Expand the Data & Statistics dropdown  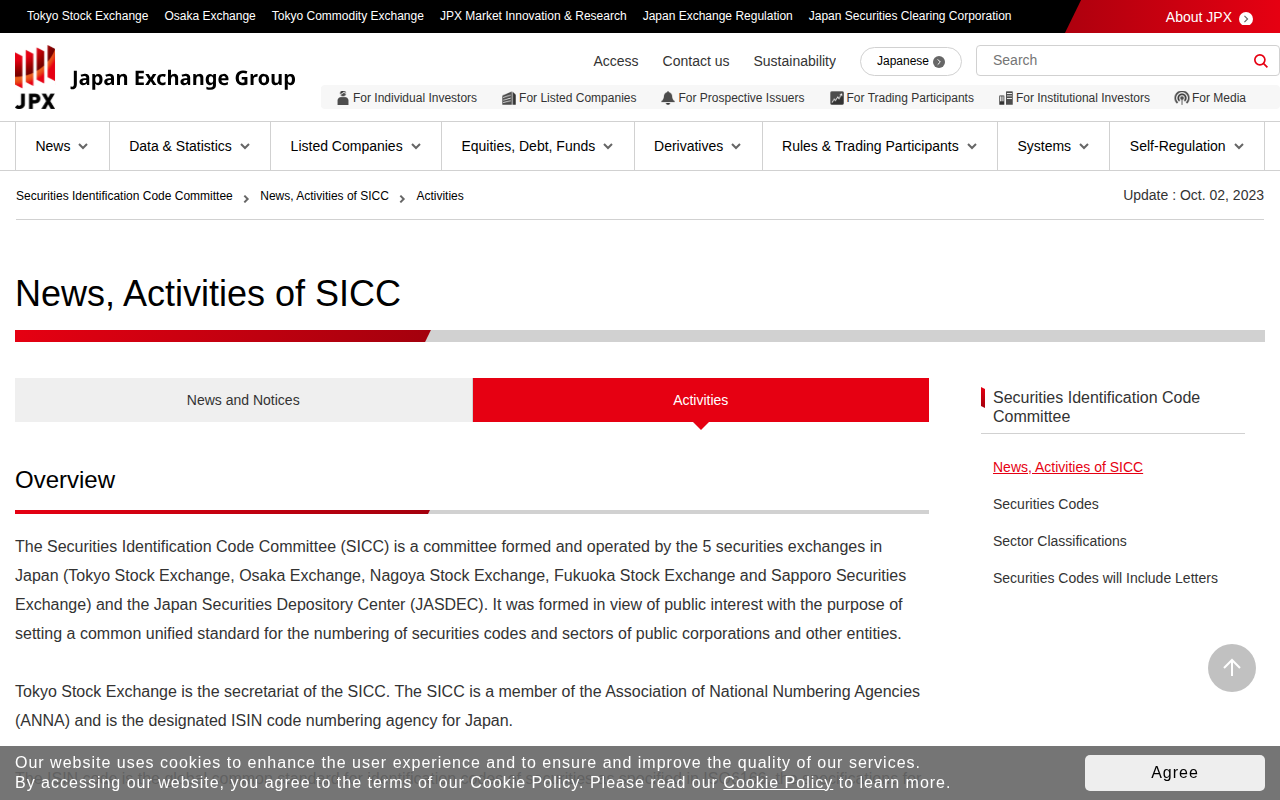point(190,146)
